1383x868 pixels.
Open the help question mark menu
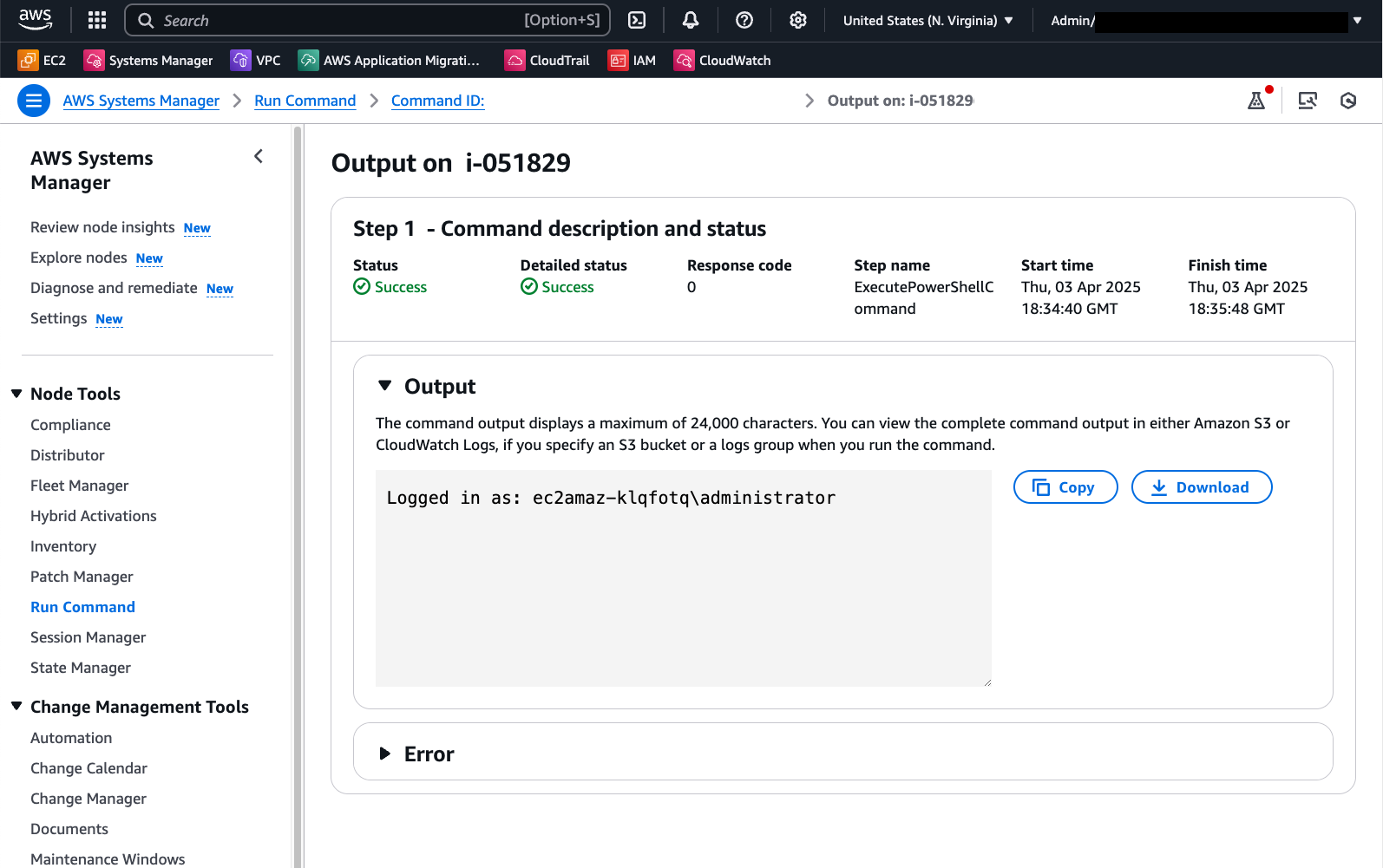coord(744,20)
